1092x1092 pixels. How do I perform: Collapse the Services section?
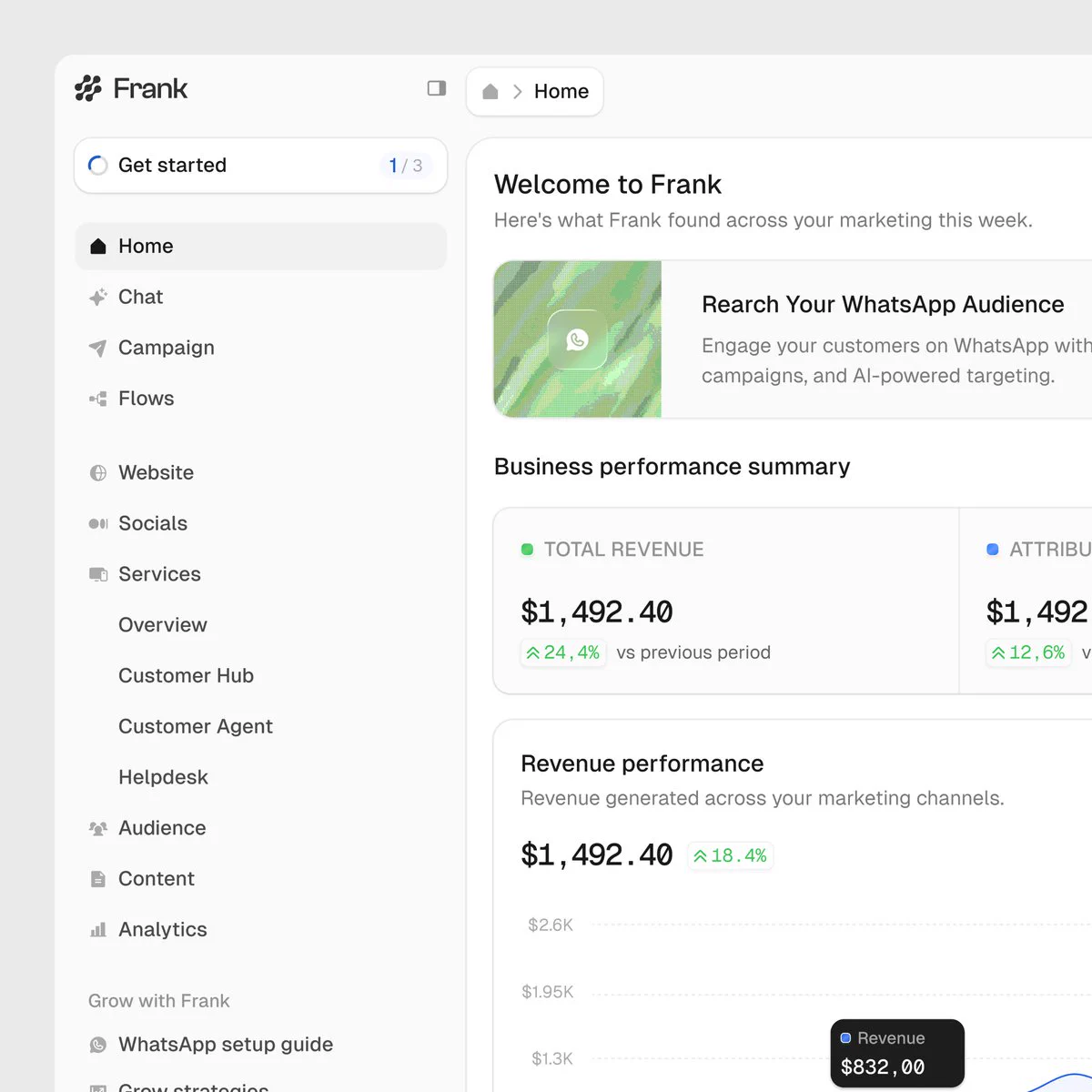[260, 575]
